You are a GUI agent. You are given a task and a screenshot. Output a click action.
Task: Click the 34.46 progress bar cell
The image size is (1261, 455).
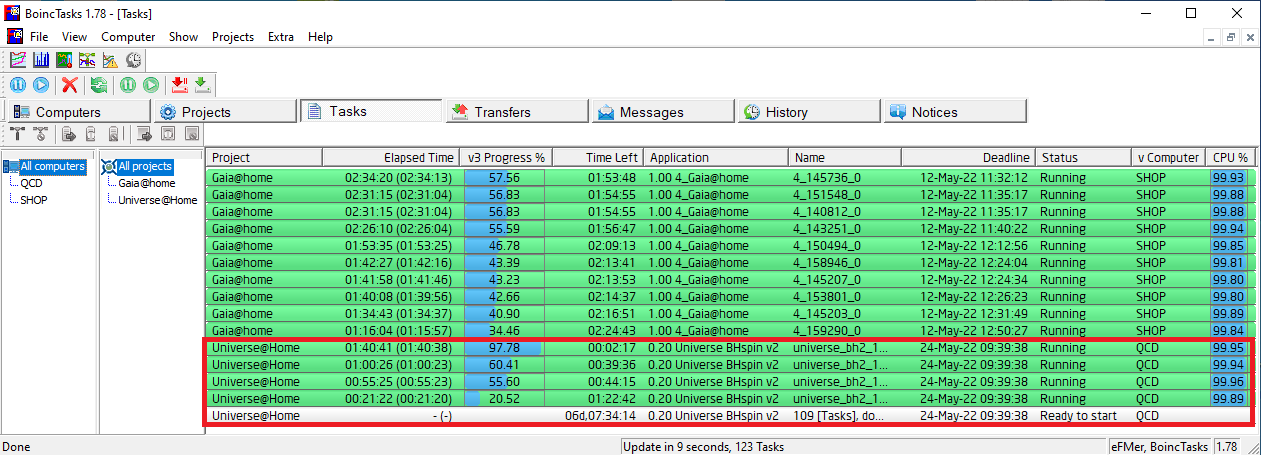pyautogui.click(x=505, y=330)
